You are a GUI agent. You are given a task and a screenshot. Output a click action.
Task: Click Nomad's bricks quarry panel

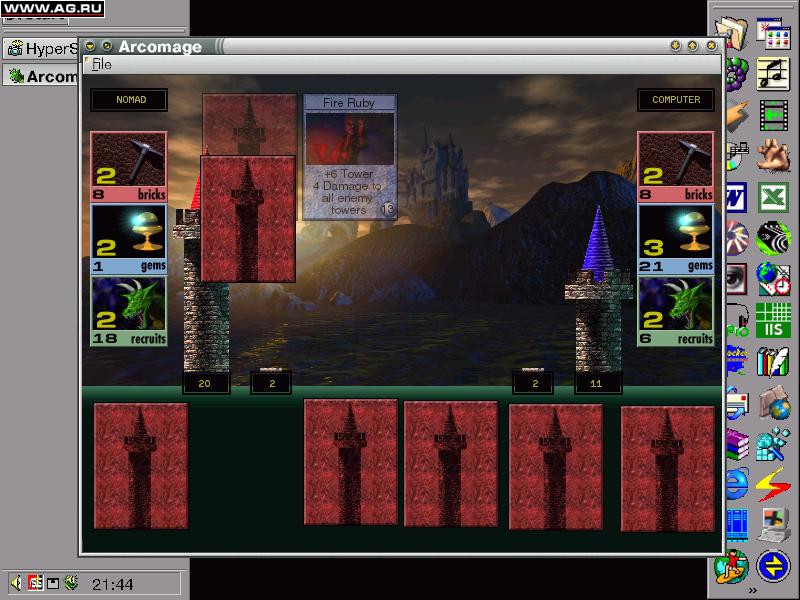tap(129, 167)
